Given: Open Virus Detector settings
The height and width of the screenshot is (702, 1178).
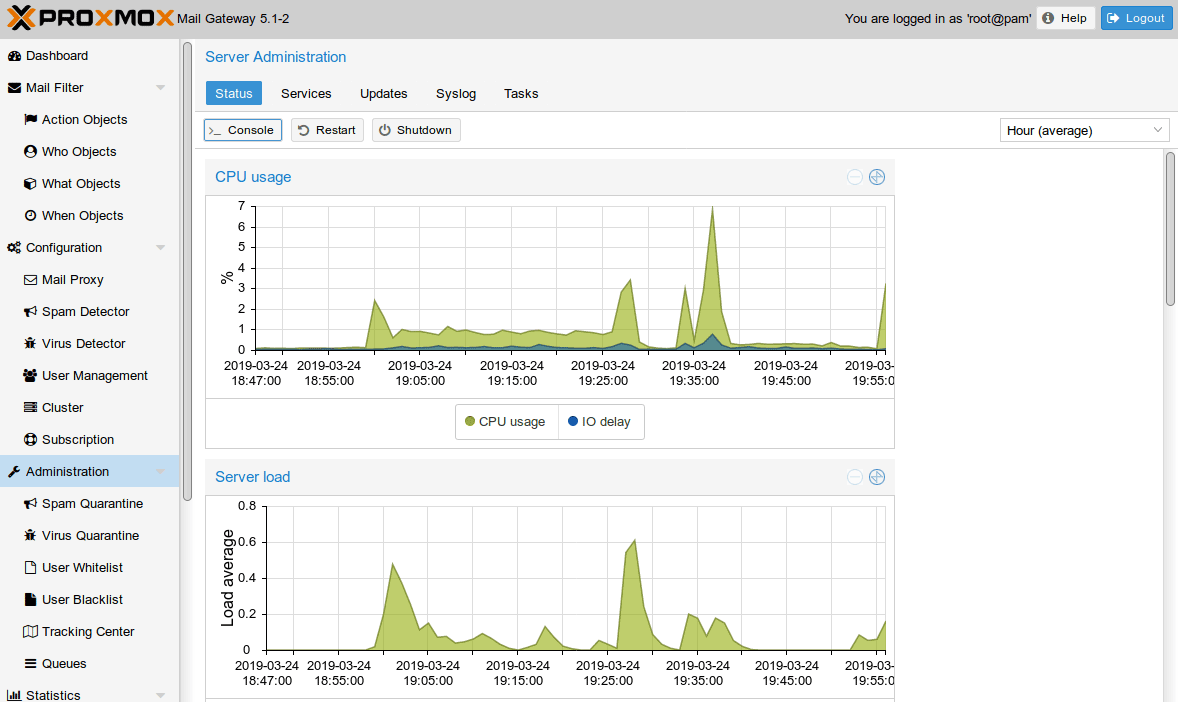Looking at the screenshot, I should [83, 344].
